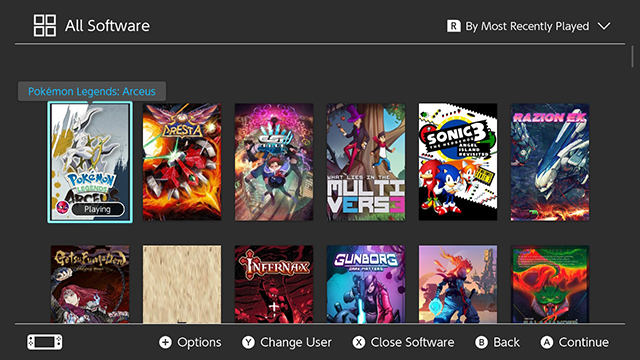This screenshot has width=640, height=360.
Task: Click Close Software in the footer
Action: [412, 342]
